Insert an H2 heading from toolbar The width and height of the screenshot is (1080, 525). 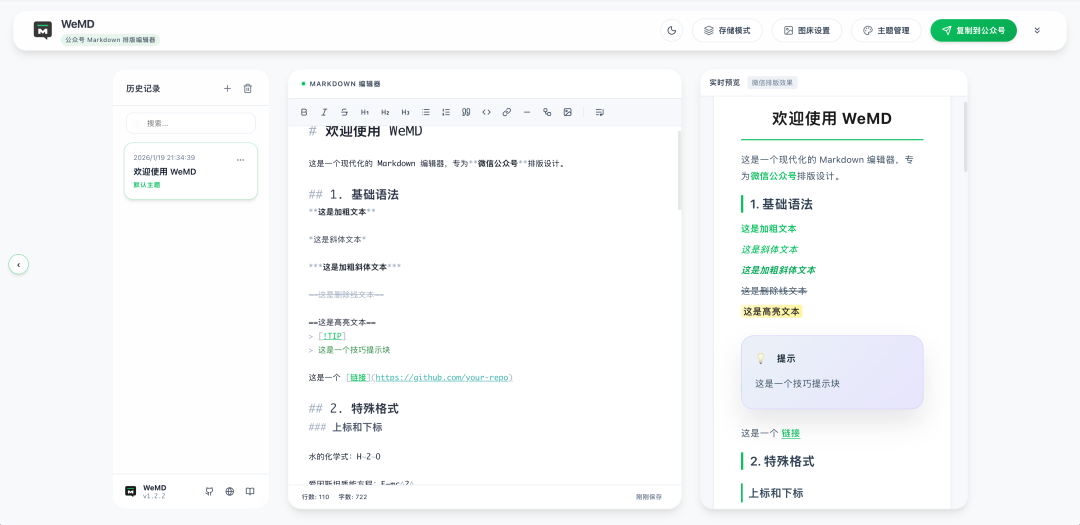[x=385, y=112]
